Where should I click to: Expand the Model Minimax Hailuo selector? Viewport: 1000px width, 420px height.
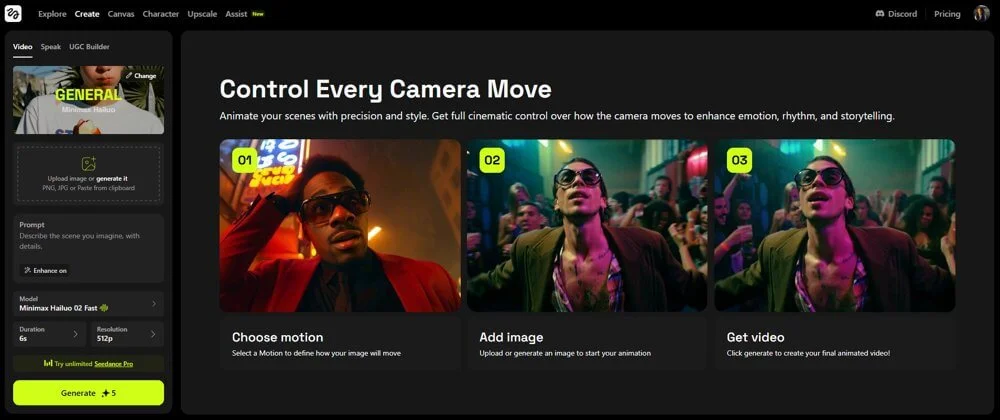88,303
